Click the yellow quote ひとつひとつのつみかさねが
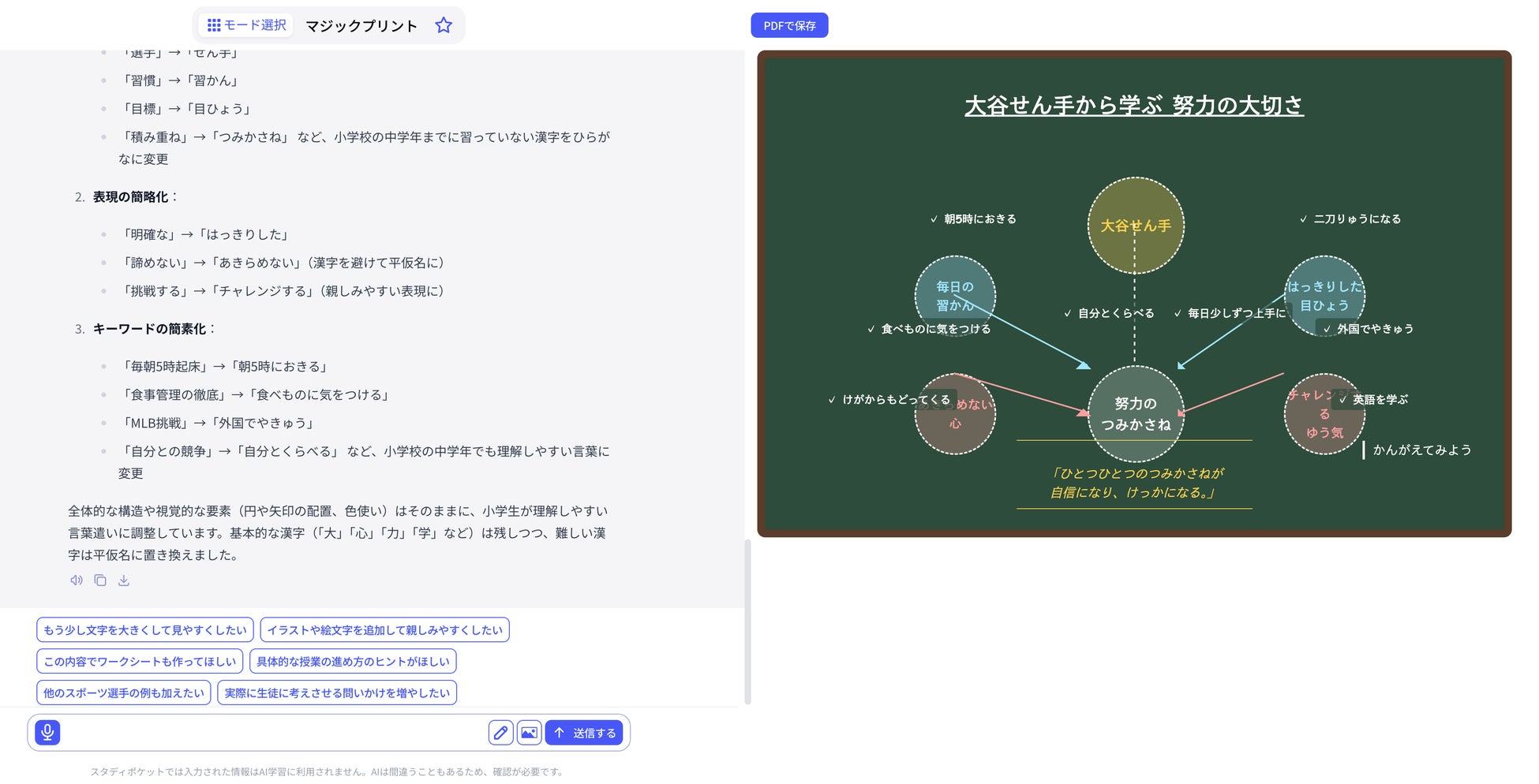 click(x=1136, y=474)
